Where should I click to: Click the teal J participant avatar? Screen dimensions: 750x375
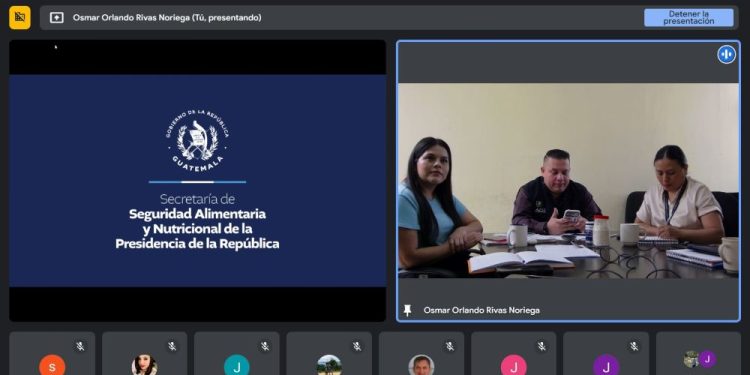pos(237,366)
